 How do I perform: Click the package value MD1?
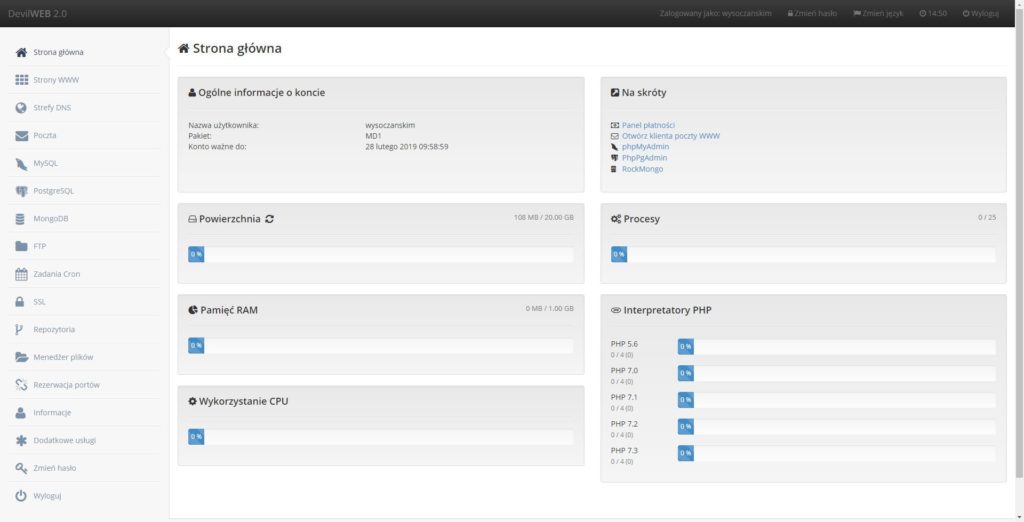click(x=373, y=136)
